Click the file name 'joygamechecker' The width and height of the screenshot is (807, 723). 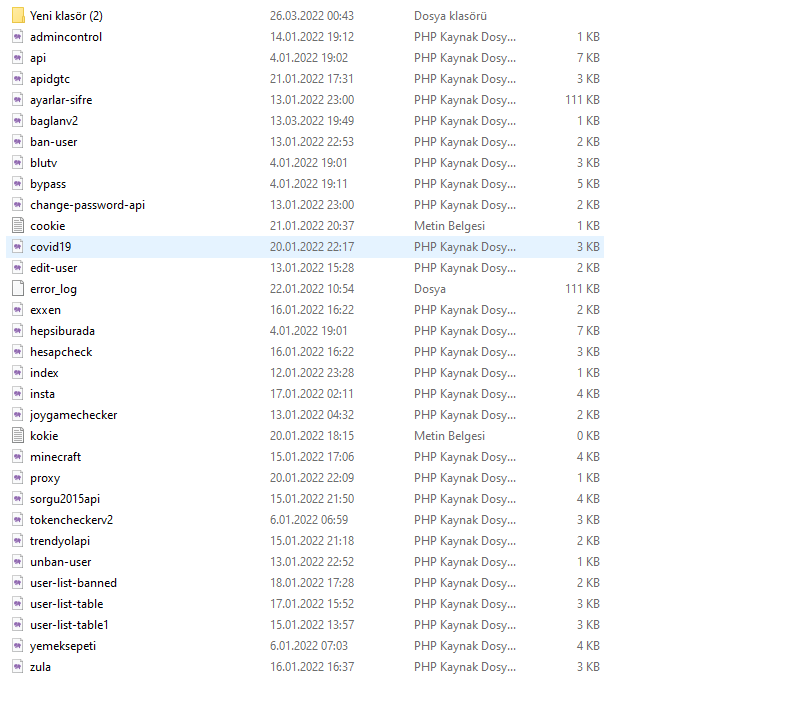click(74, 415)
